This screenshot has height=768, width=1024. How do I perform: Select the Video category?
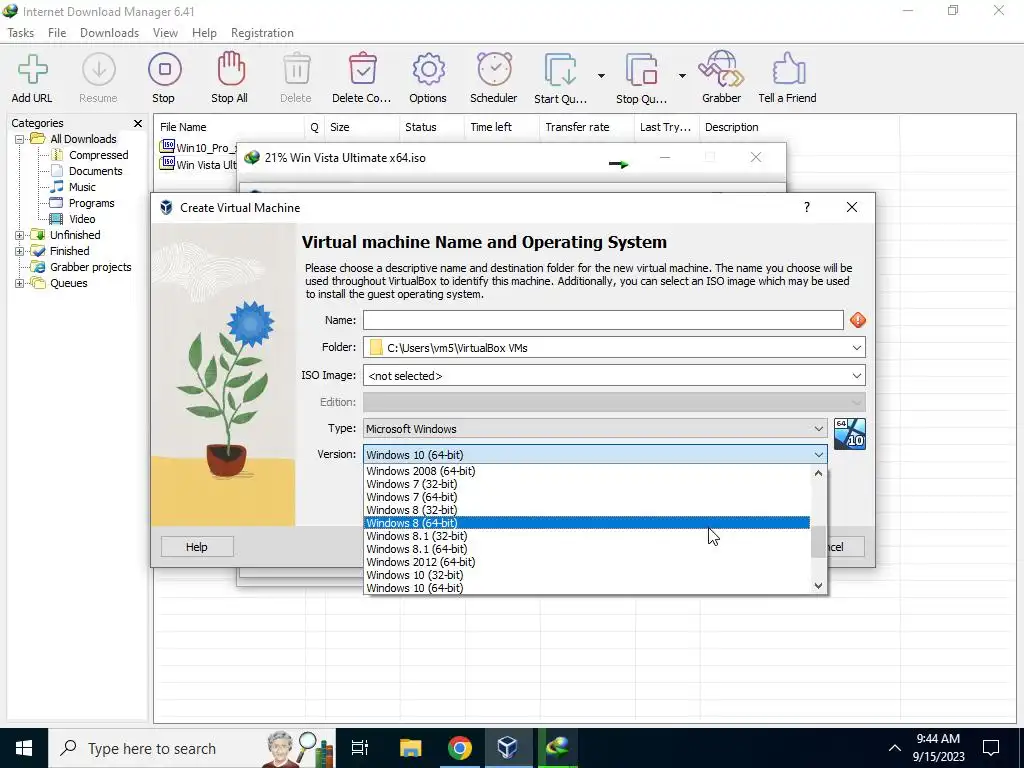(82, 219)
